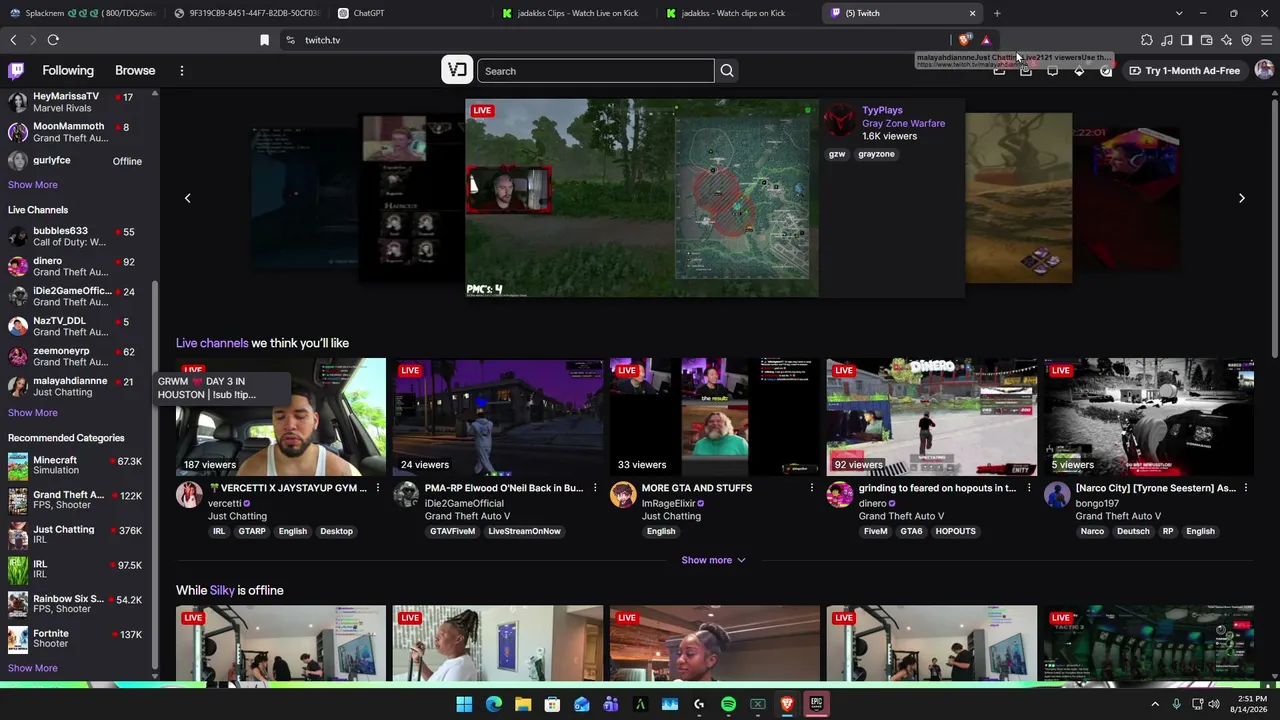Open the Twitch bits diamond icon
The height and width of the screenshot is (720, 1280).
pyautogui.click(x=1079, y=71)
